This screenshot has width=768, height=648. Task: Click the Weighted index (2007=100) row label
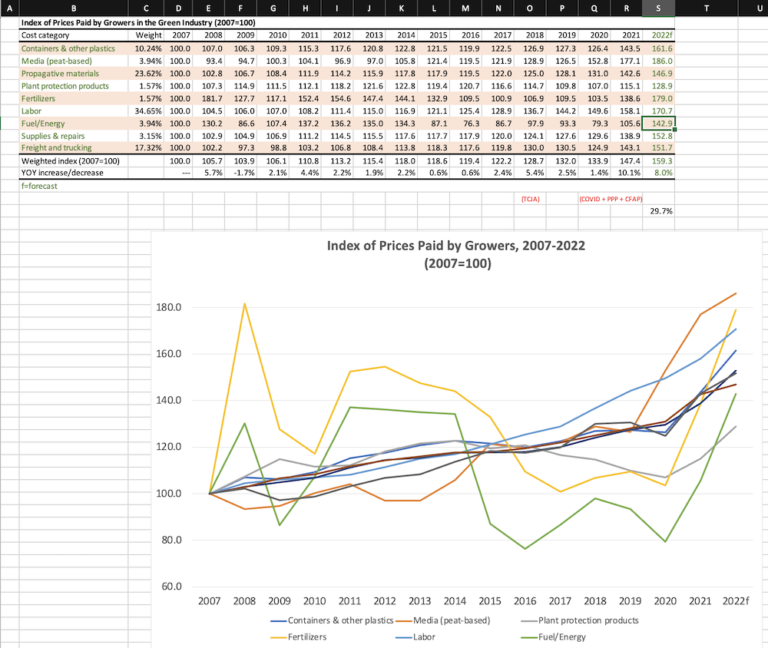point(65,160)
